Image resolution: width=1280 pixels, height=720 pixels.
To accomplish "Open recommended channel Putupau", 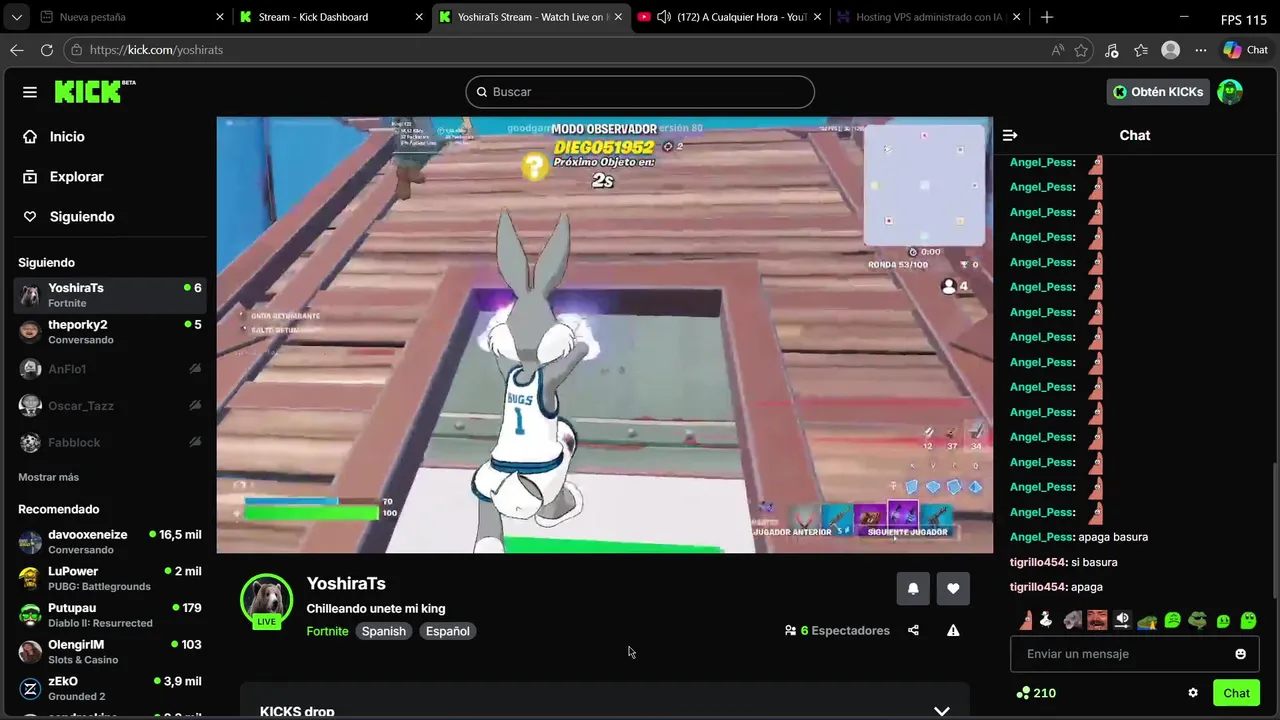I will point(110,615).
